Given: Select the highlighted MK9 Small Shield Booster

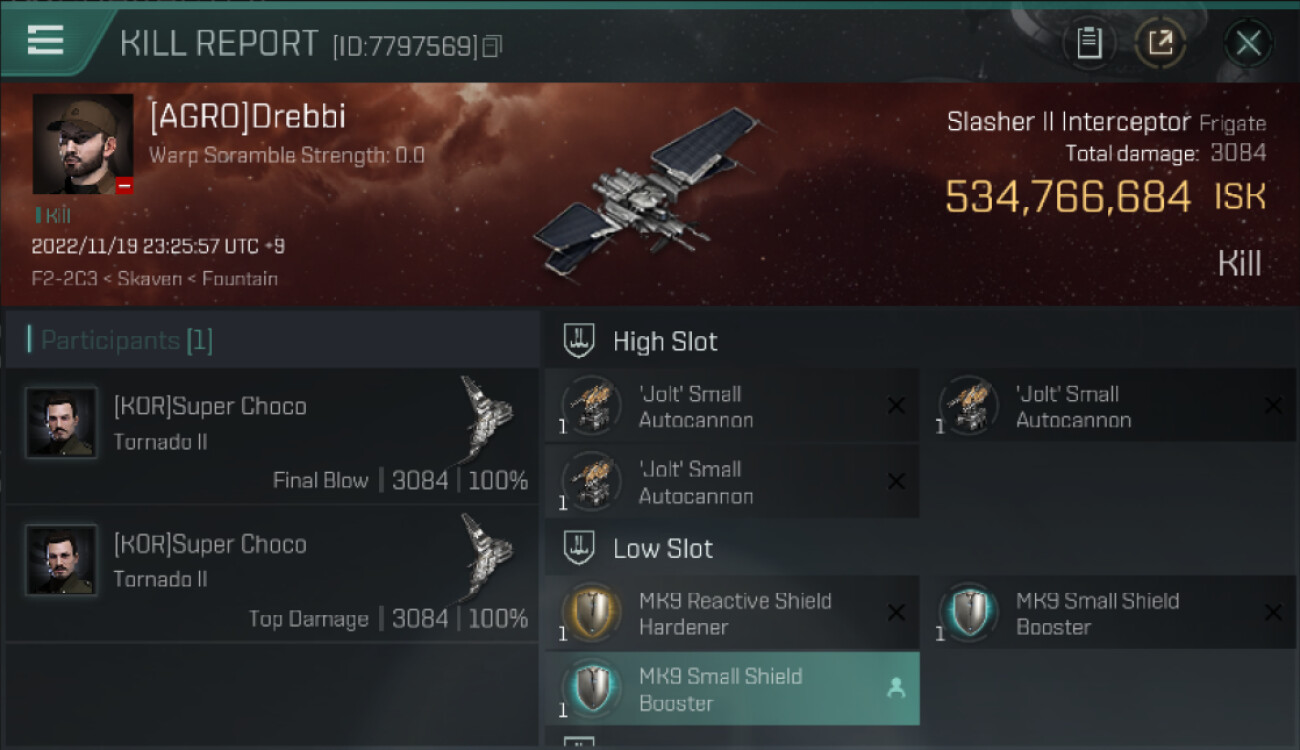Looking at the screenshot, I should tap(732, 689).
